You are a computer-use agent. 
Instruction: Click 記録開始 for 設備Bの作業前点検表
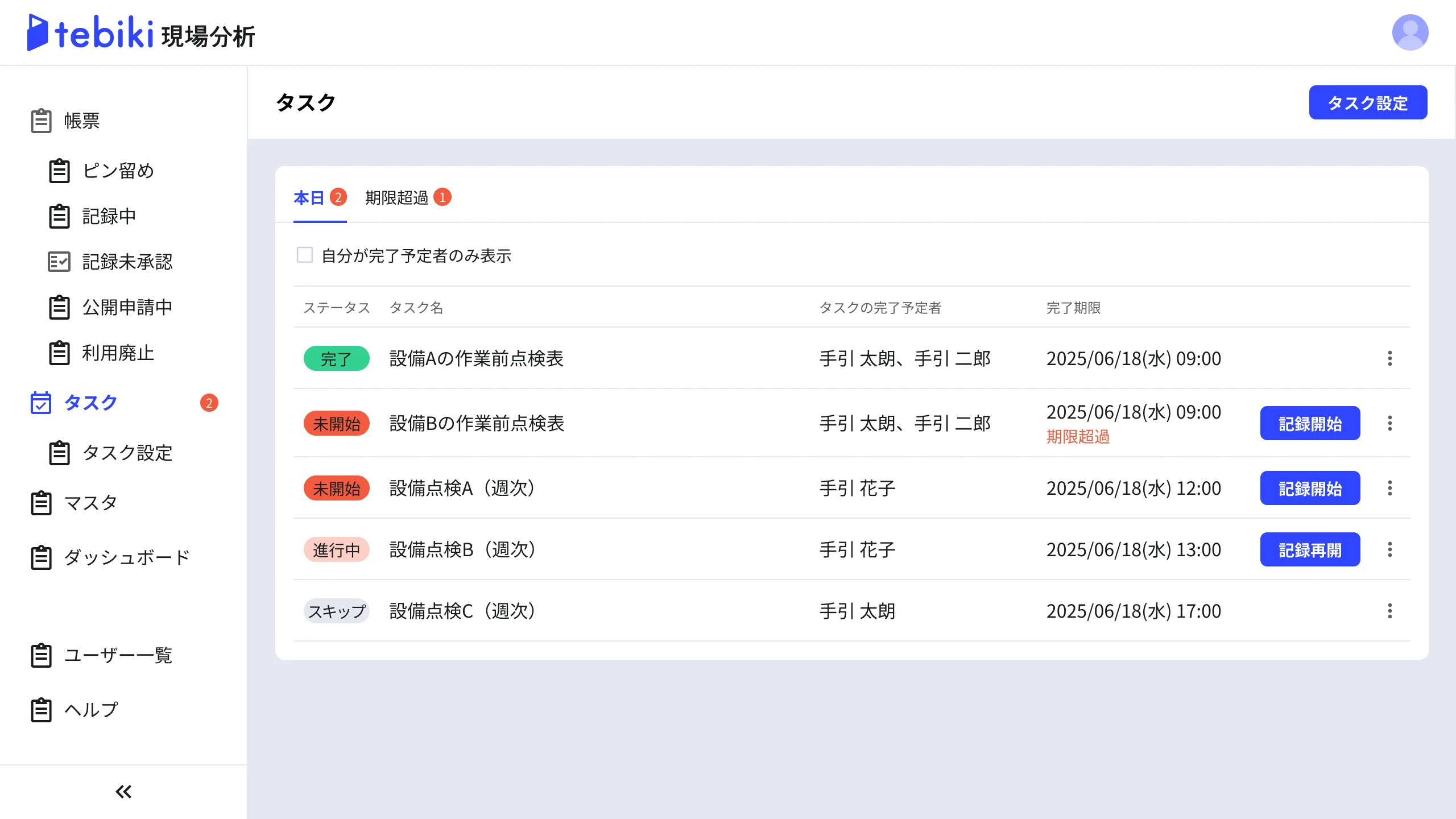(1309, 423)
